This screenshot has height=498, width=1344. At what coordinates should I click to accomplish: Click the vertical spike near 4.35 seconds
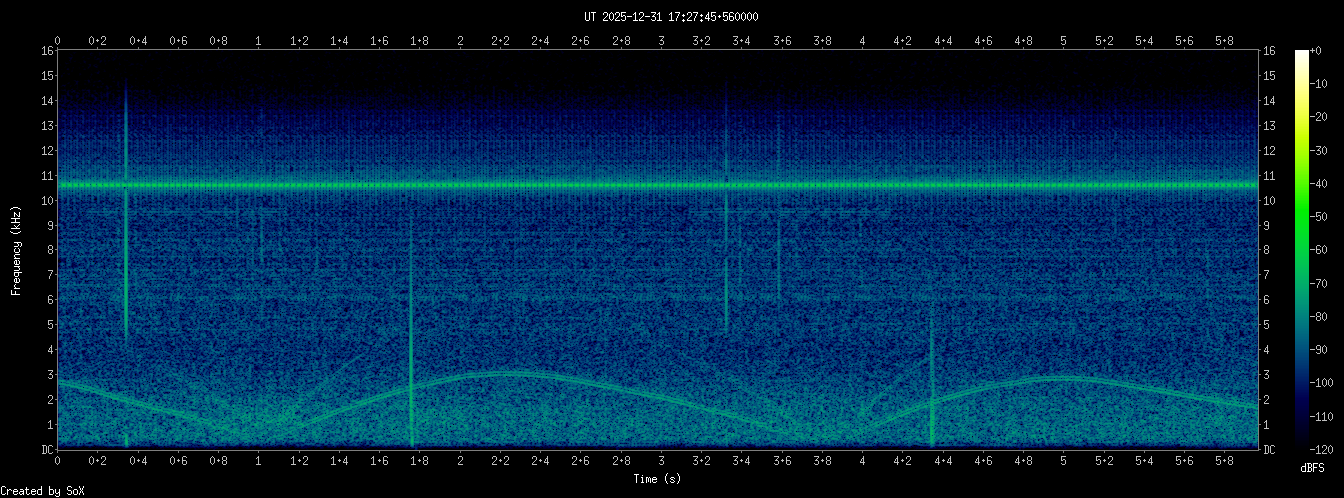point(931,390)
